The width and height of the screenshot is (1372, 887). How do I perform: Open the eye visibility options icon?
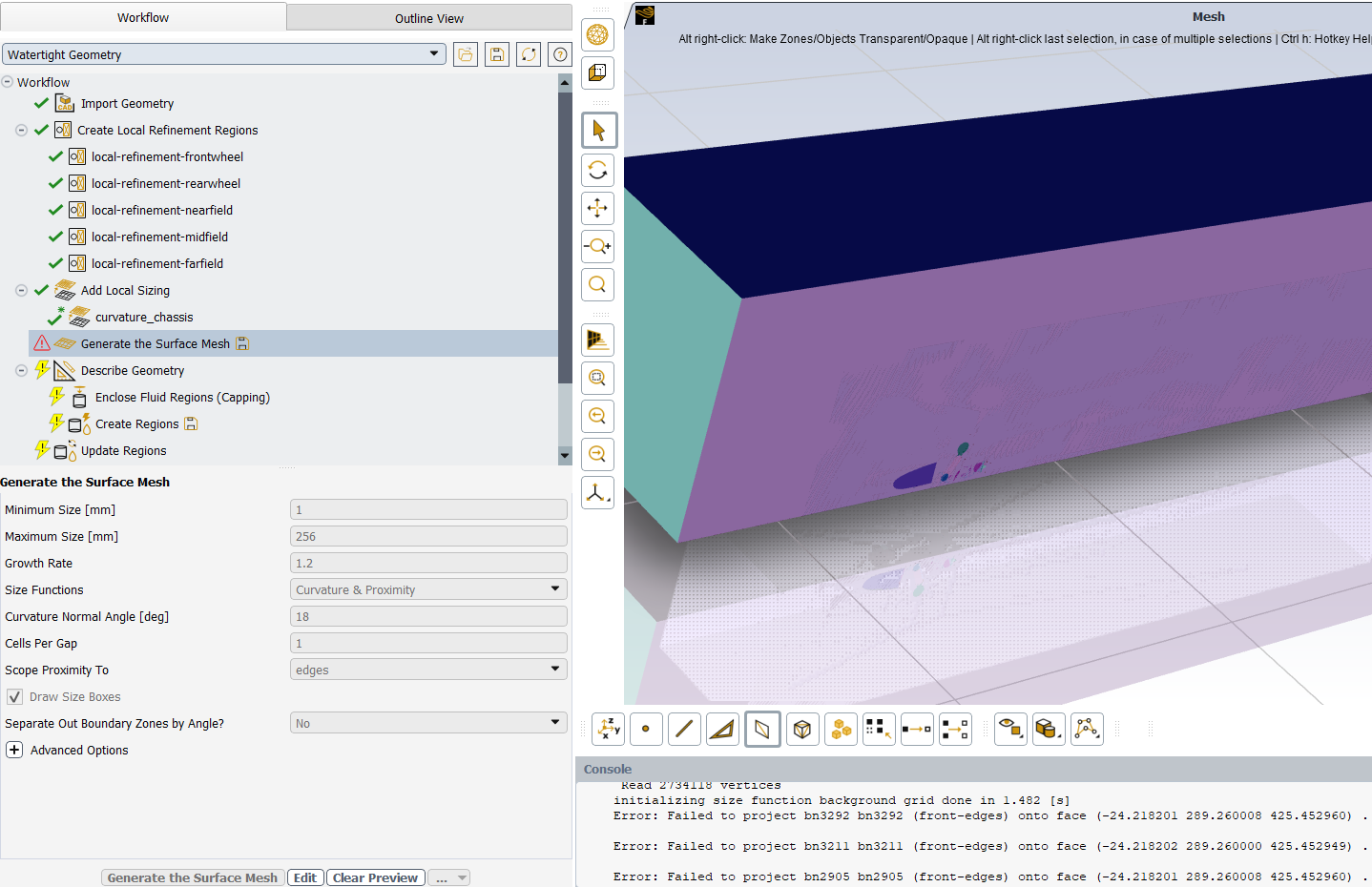point(1010,730)
